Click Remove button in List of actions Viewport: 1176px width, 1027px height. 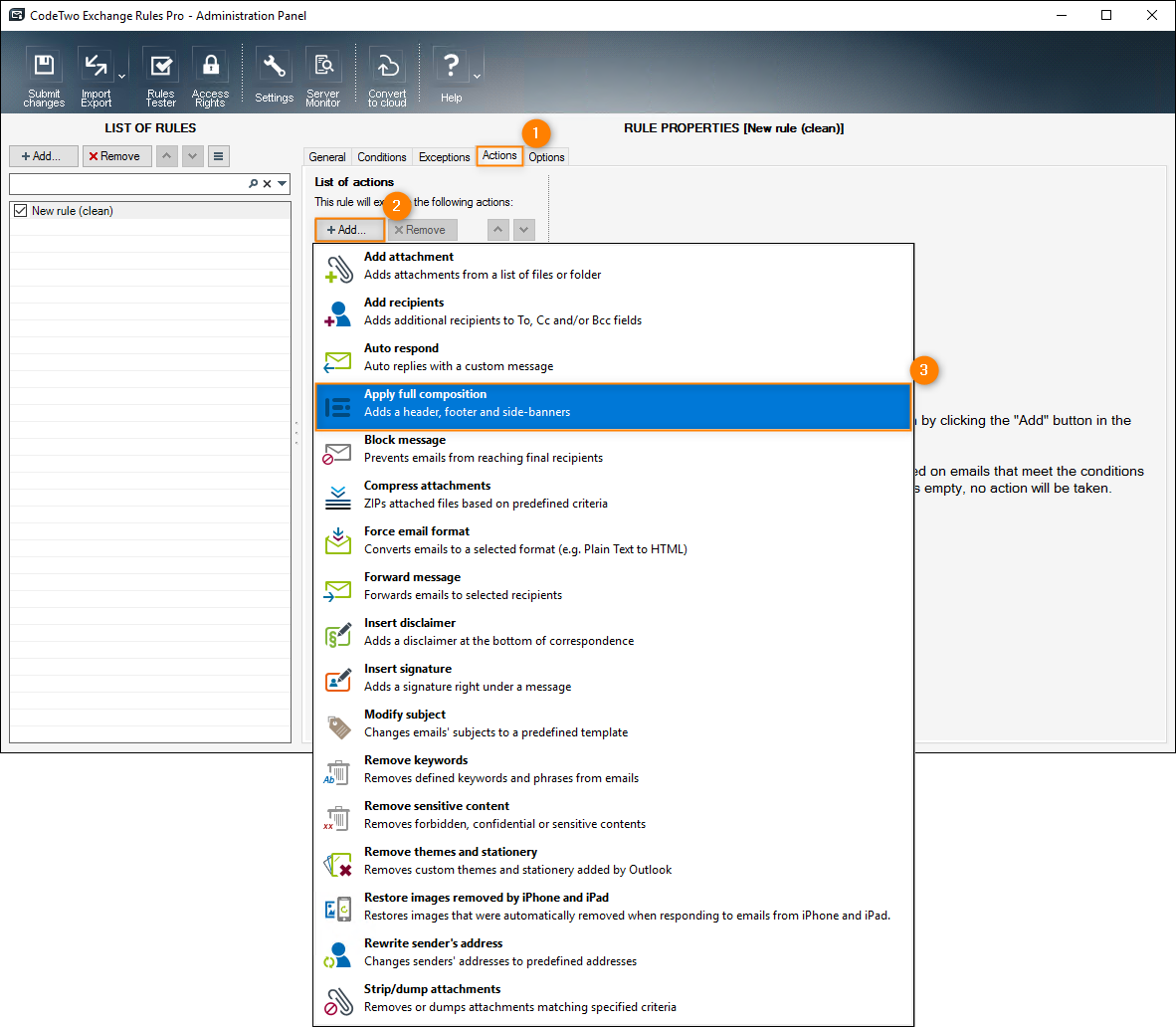(x=422, y=230)
